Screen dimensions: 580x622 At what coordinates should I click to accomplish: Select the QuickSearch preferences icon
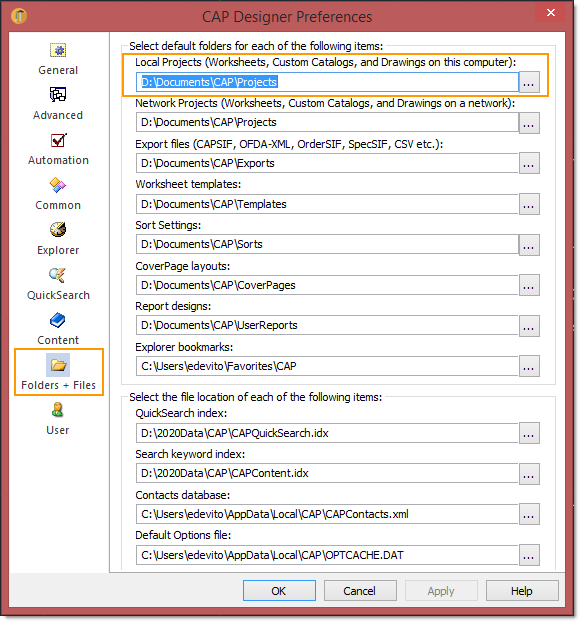pyautogui.click(x=58, y=275)
